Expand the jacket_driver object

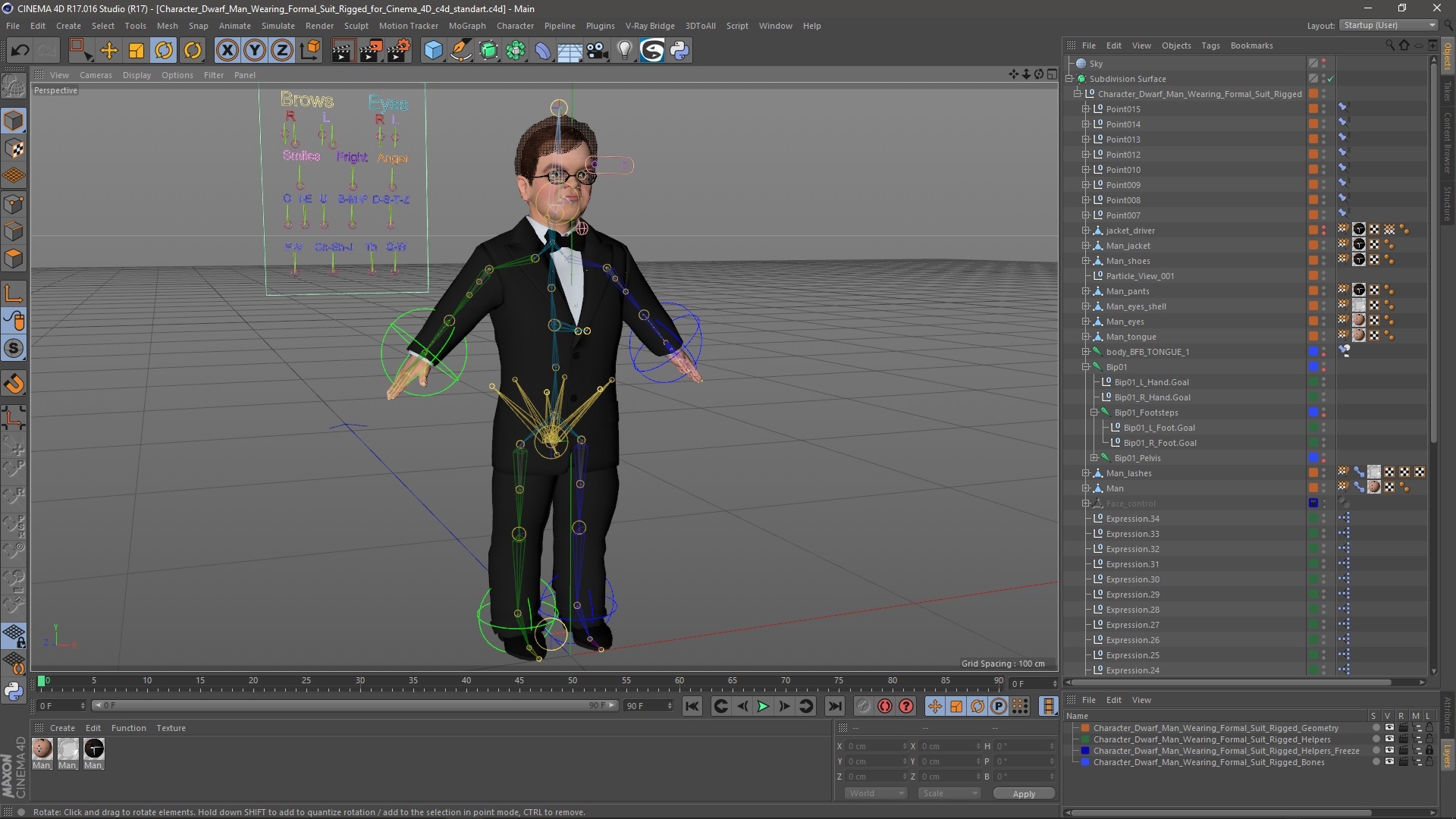1085,231
